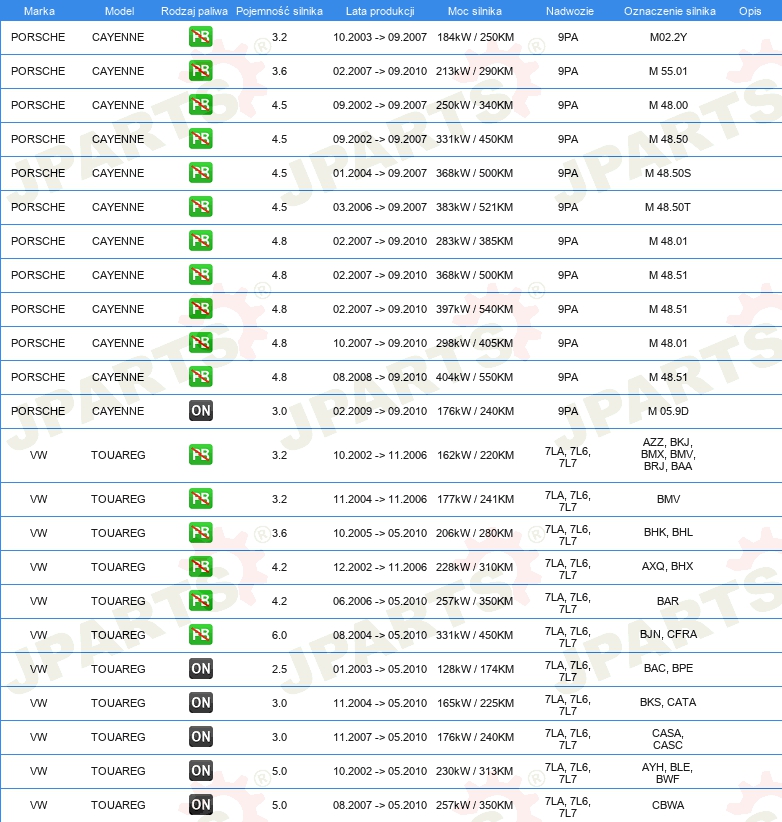Screen dimensions: 782x822
Task: Sort by the Marka column header
Action: pos(39,11)
